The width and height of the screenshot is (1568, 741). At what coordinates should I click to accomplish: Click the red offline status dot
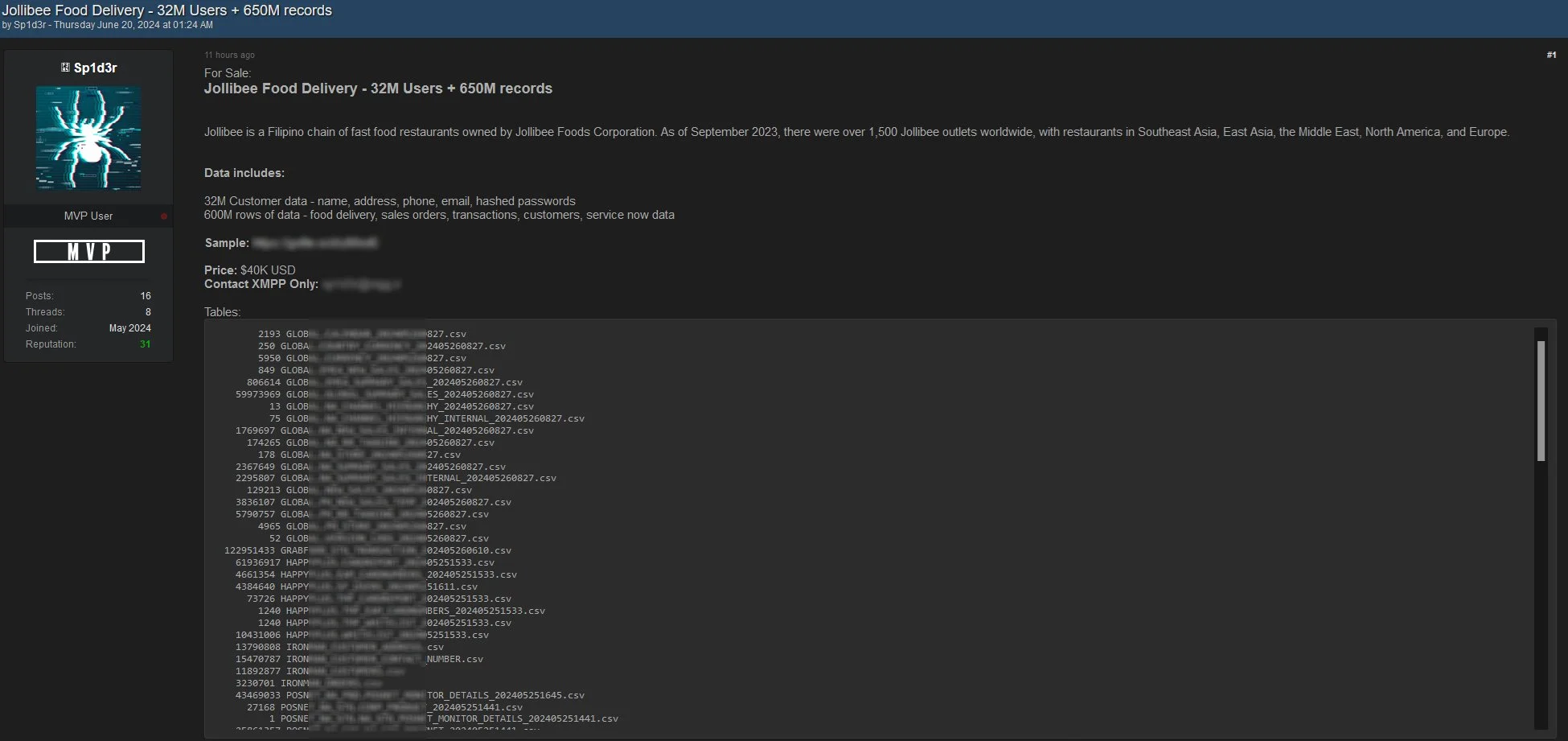164,216
